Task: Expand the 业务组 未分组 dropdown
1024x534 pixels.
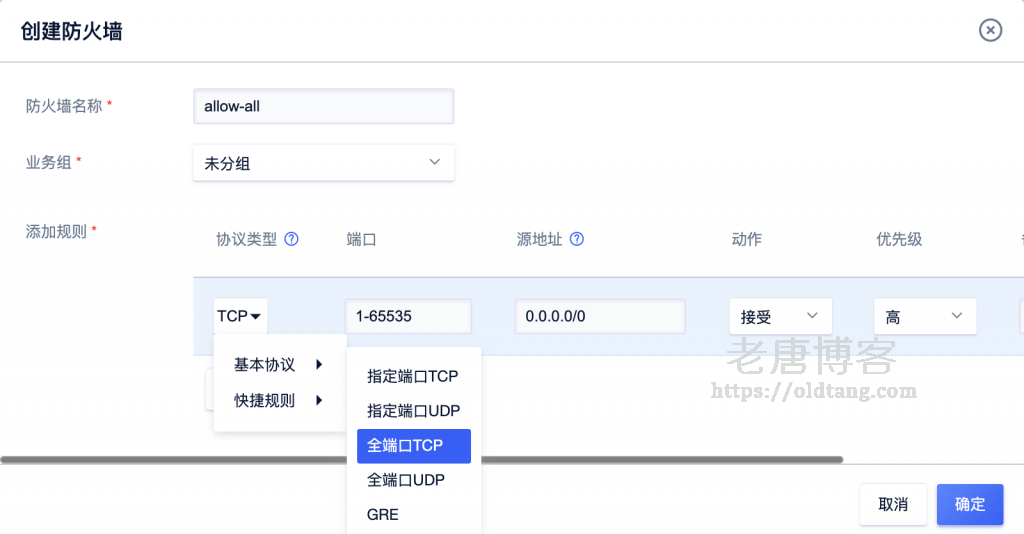Action: [323, 163]
